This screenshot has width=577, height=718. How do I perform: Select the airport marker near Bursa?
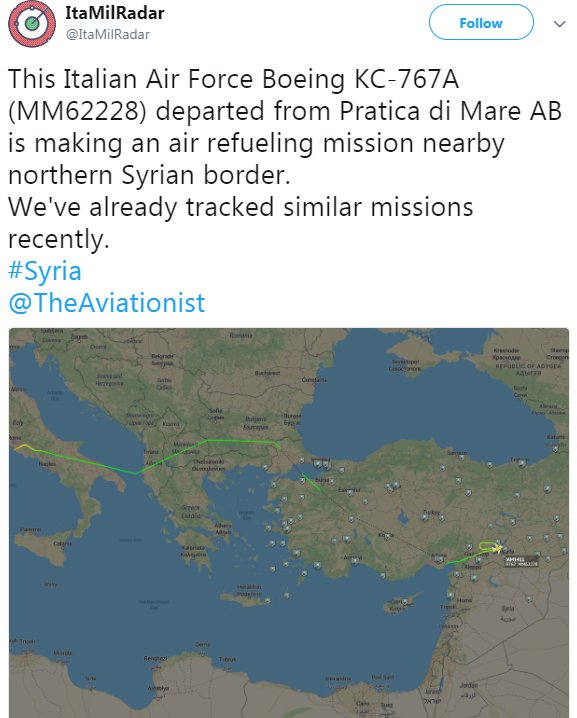click(x=331, y=481)
